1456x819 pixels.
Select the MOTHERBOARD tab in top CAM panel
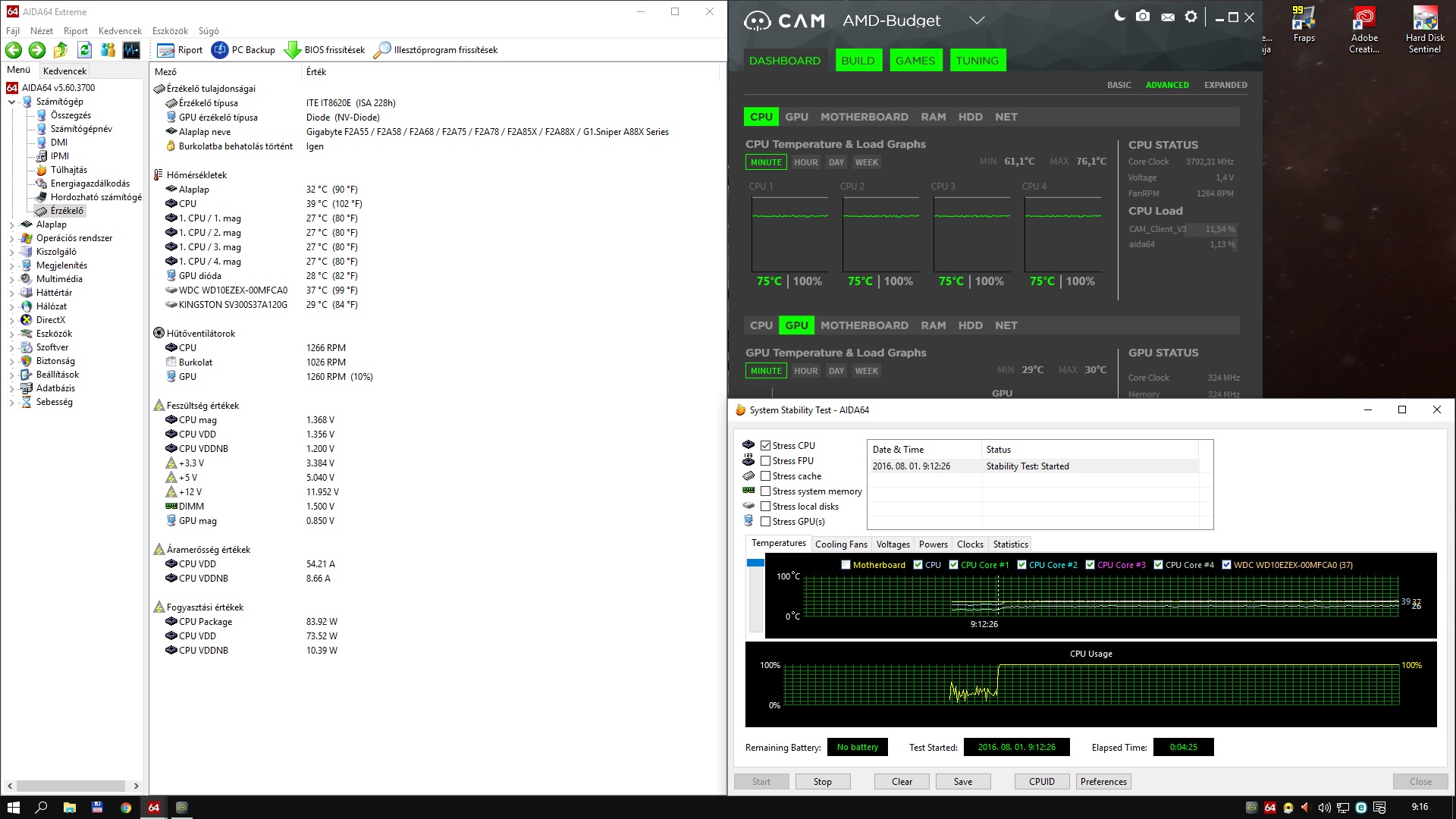864,117
